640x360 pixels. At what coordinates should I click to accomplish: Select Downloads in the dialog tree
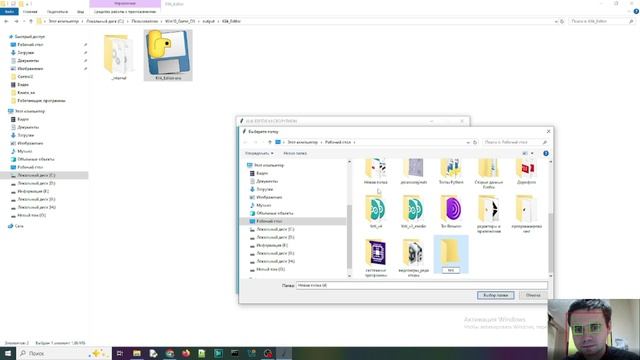(x=265, y=189)
